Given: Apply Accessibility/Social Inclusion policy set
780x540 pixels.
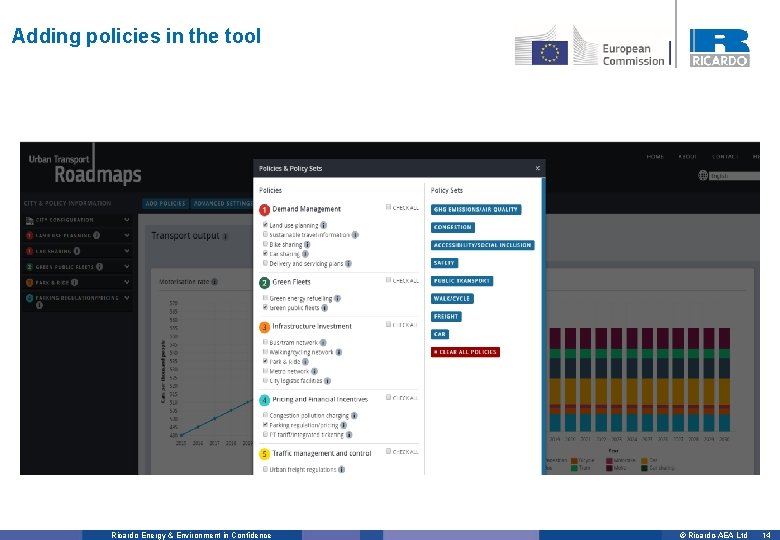Looking at the screenshot, I should 483,245.
